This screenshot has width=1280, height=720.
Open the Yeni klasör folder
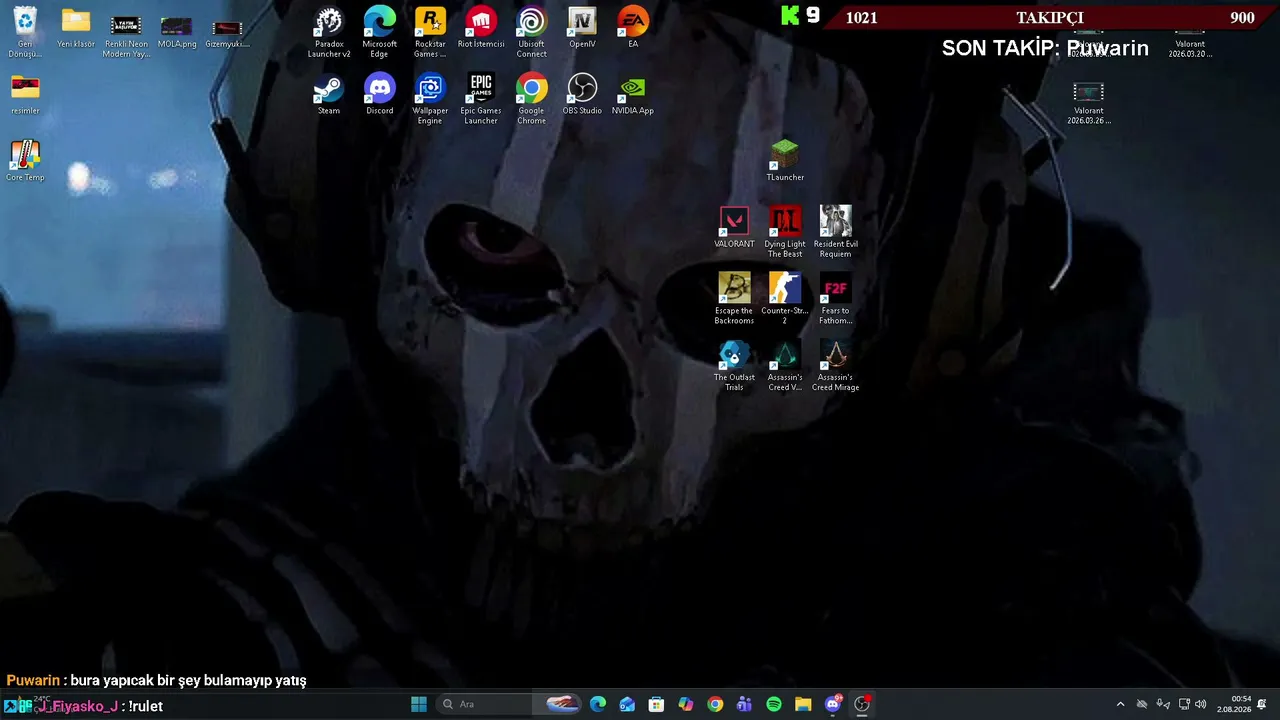pos(76,28)
